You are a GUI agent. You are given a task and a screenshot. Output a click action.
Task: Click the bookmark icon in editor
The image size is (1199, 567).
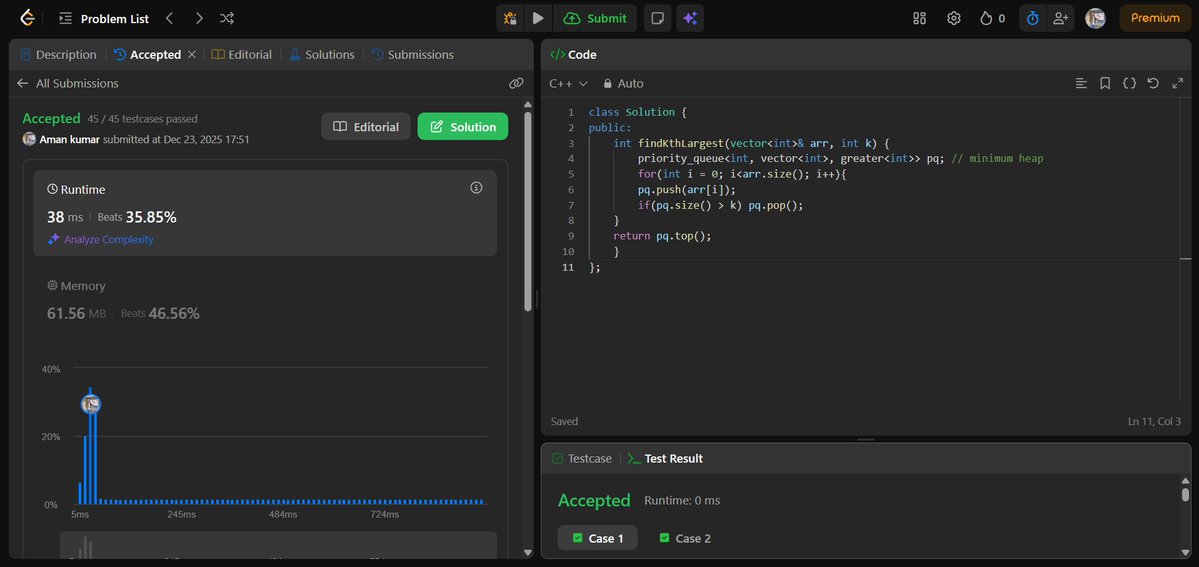pyautogui.click(x=1105, y=83)
